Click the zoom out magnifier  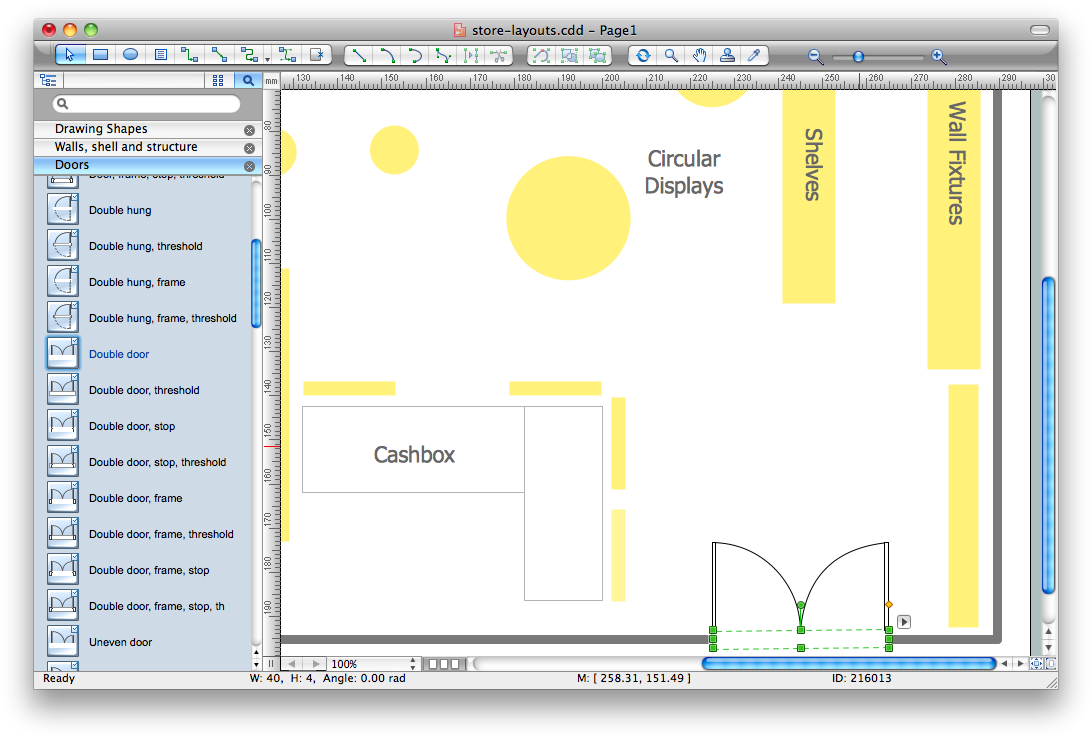[815, 57]
